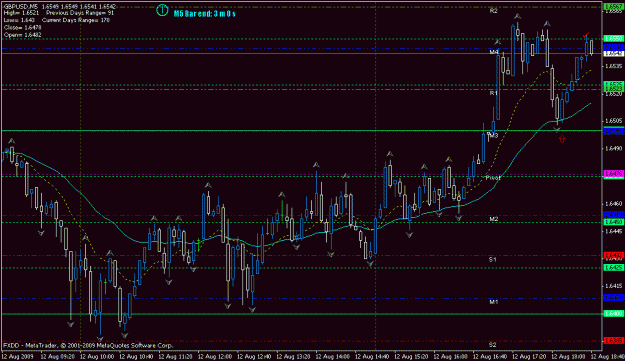Click the "Current Days Range= 170" text
The width and height of the screenshot is (625, 361).
(x=76, y=20)
